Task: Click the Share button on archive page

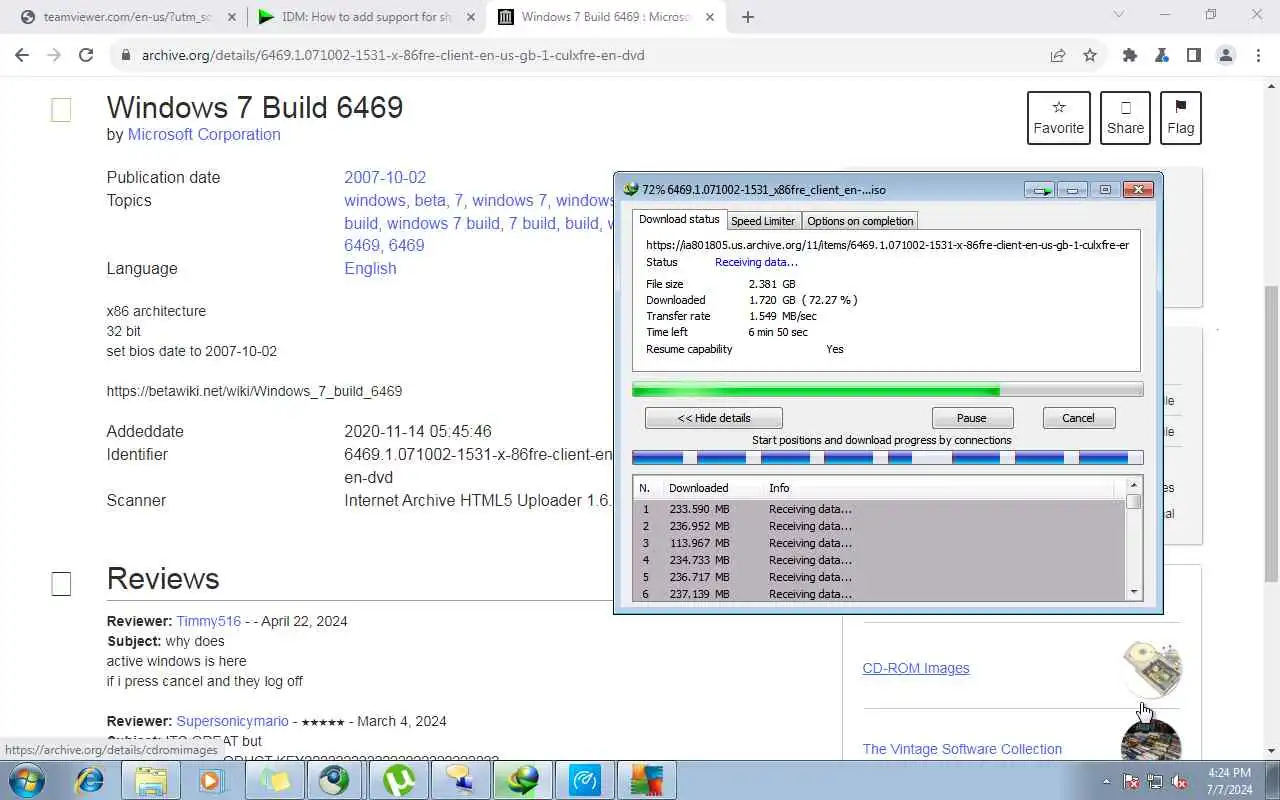Action: 1125,117
